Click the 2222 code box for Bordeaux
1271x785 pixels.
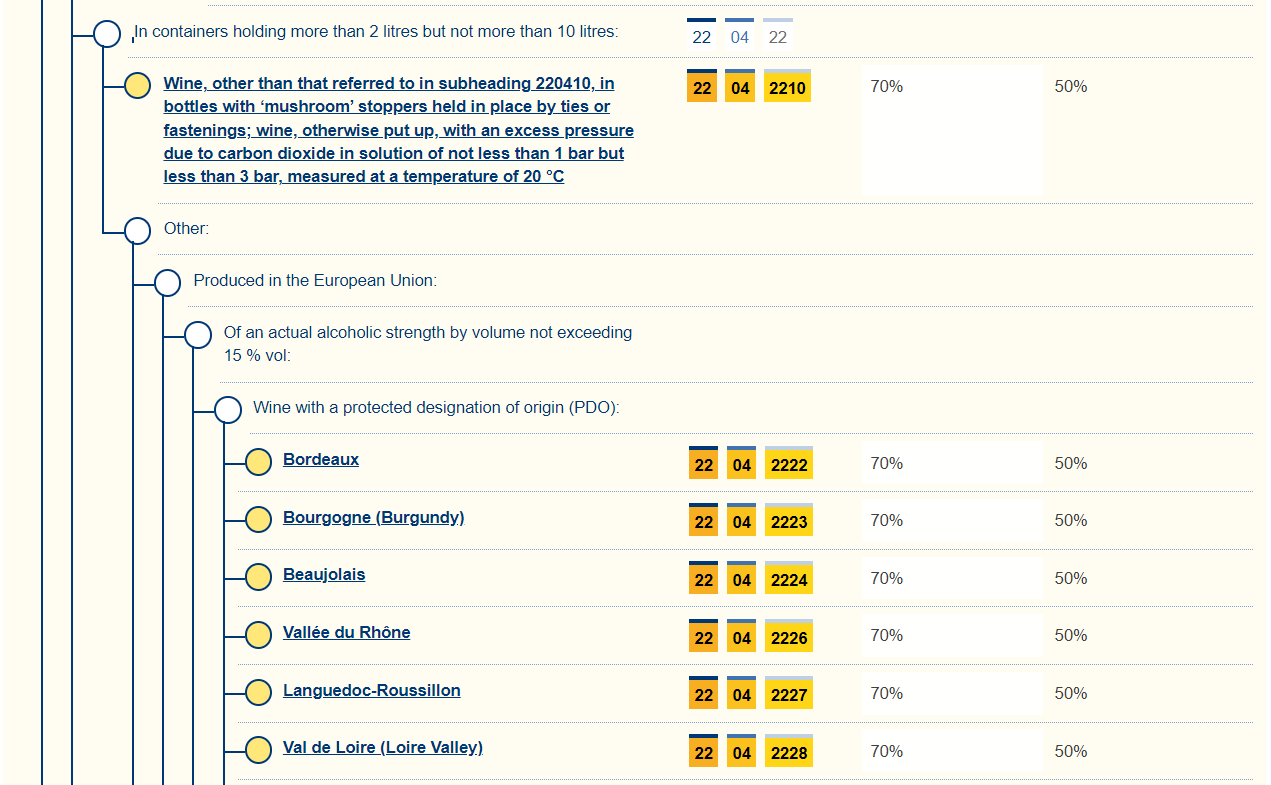pos(789,465)
